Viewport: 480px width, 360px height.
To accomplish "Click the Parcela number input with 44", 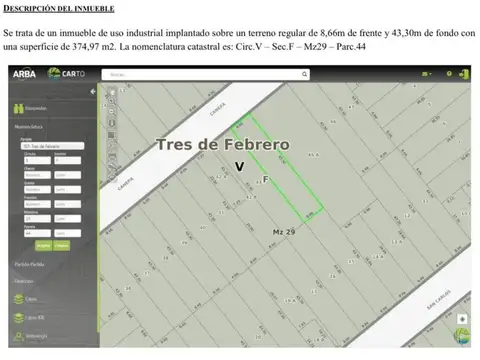I will pos(37,233).
